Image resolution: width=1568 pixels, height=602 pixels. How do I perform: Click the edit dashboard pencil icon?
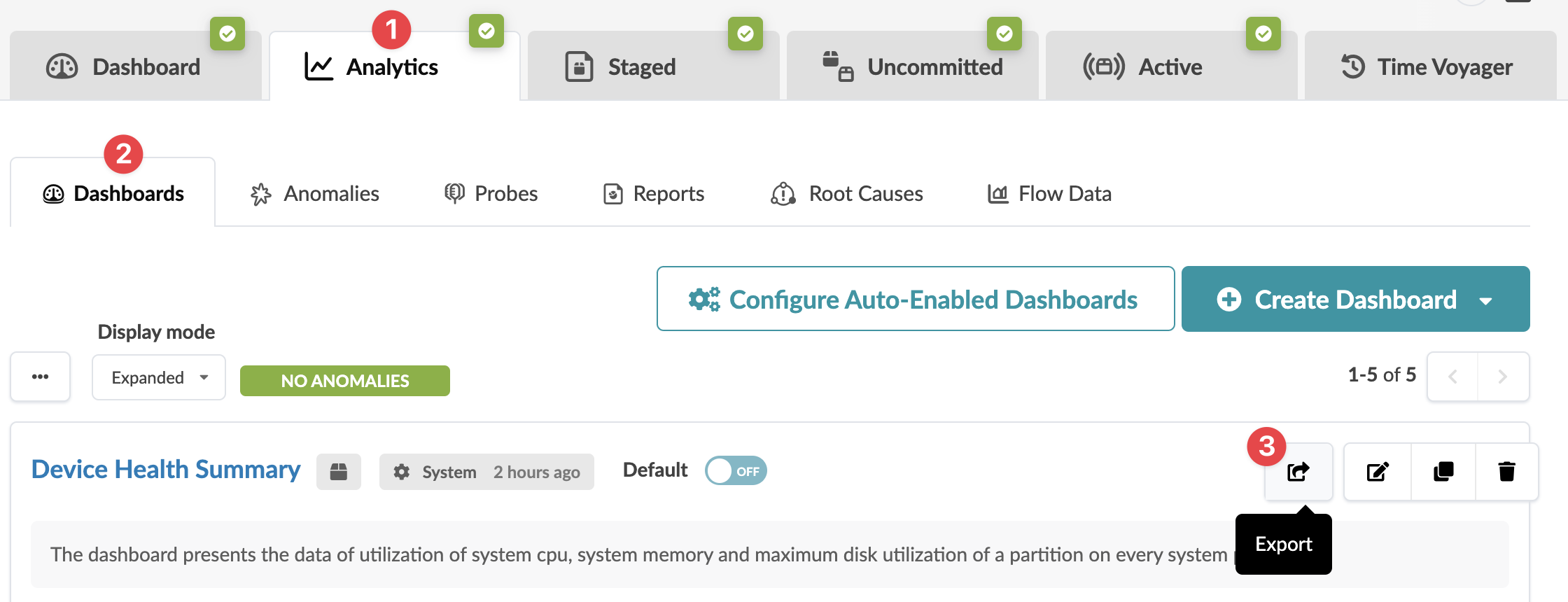[x=1377, y=472]
